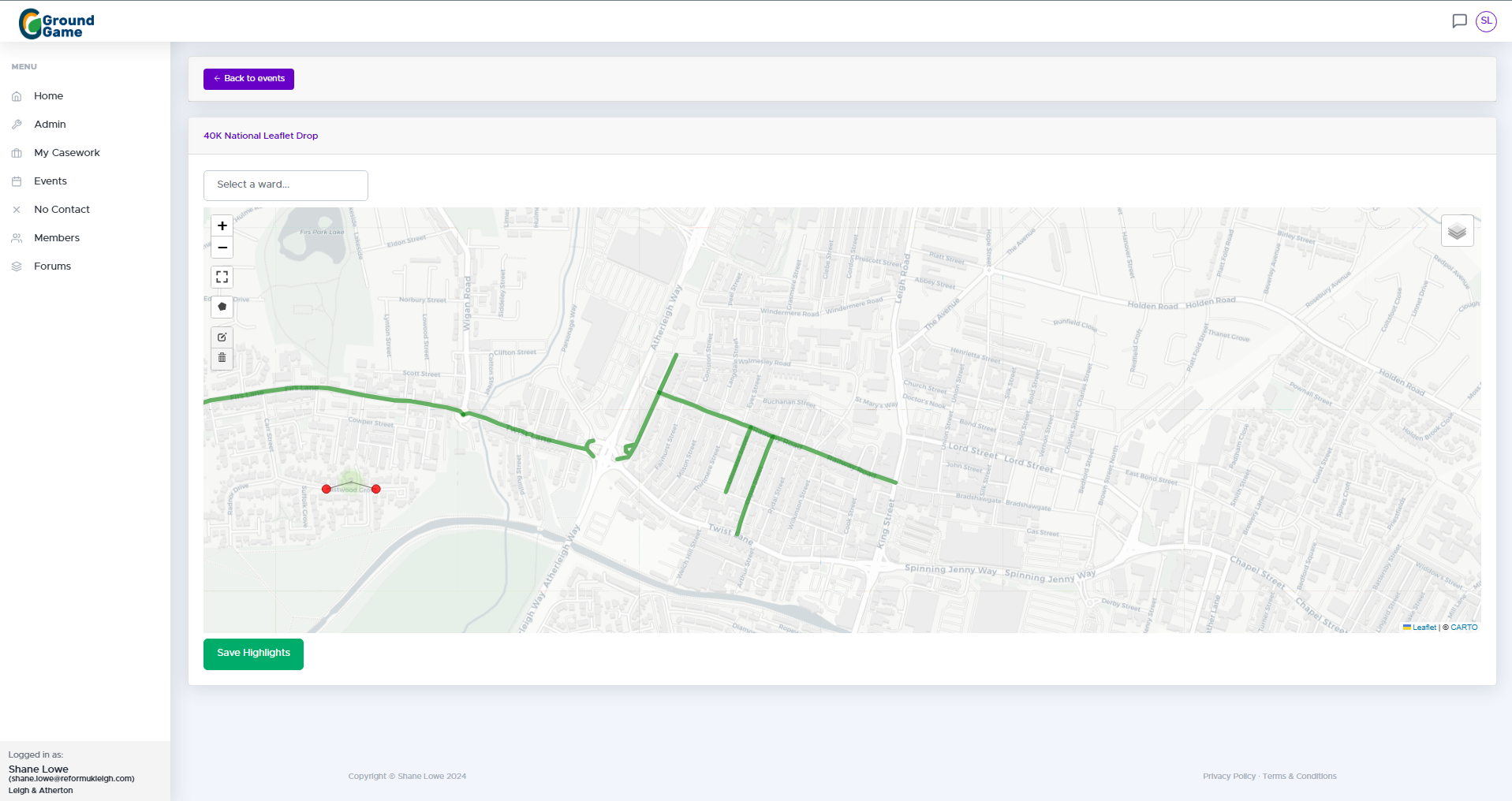Screen dimensions: 1512x801
Task: Select Home from the sidebar menu
Action: click(x=48, y=95)
